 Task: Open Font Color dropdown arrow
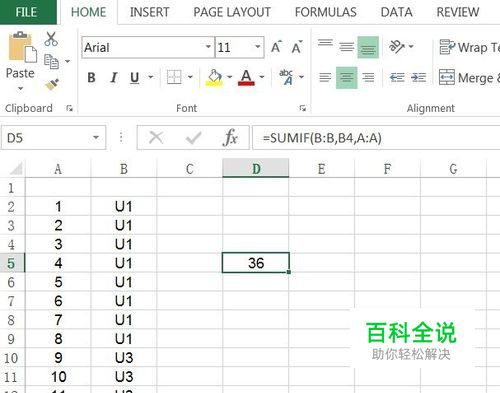pos(262,77)
